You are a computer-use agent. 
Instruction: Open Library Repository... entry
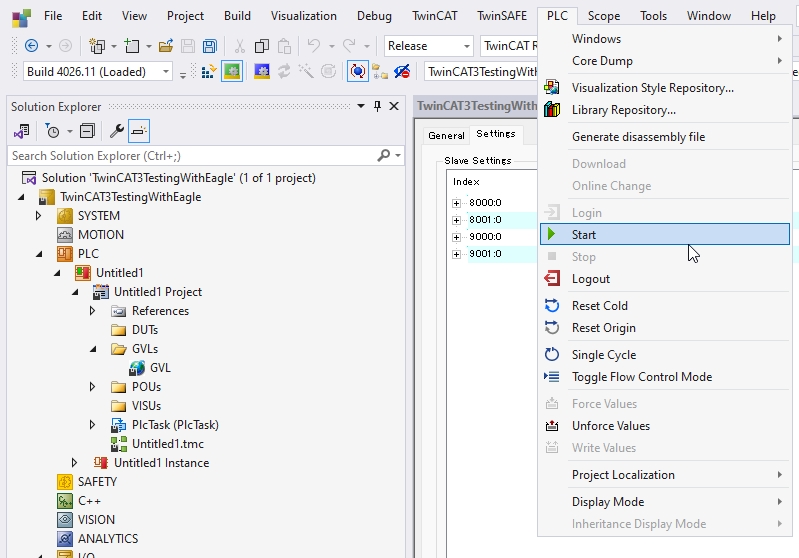[x=664, y=110]
